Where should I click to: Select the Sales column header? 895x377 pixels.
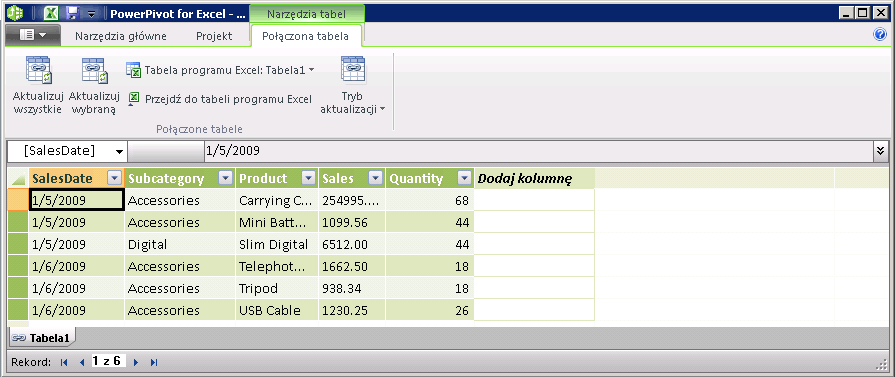352,178
